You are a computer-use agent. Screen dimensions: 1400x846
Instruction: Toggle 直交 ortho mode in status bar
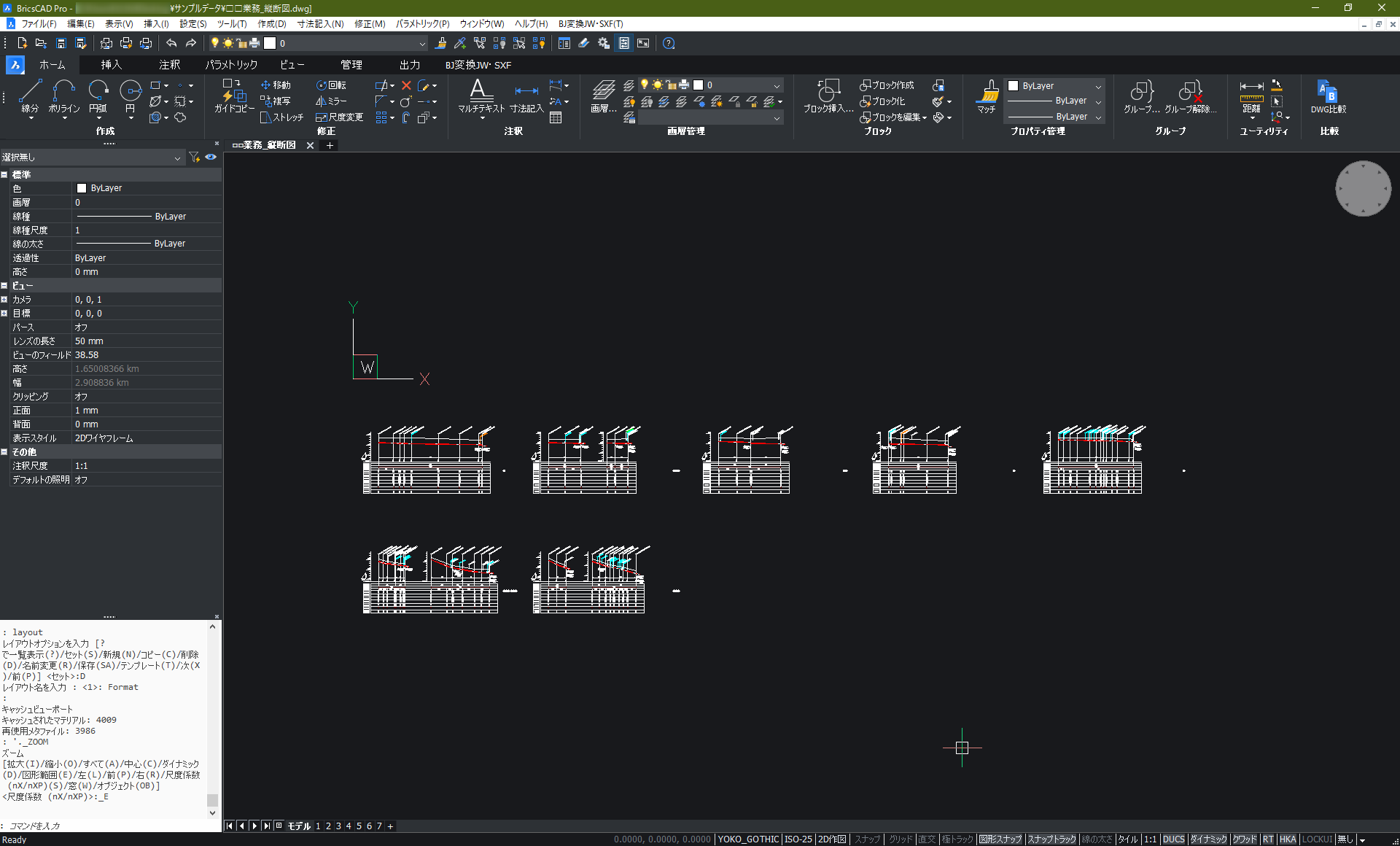pyautogui.click(x=926, y=839)
